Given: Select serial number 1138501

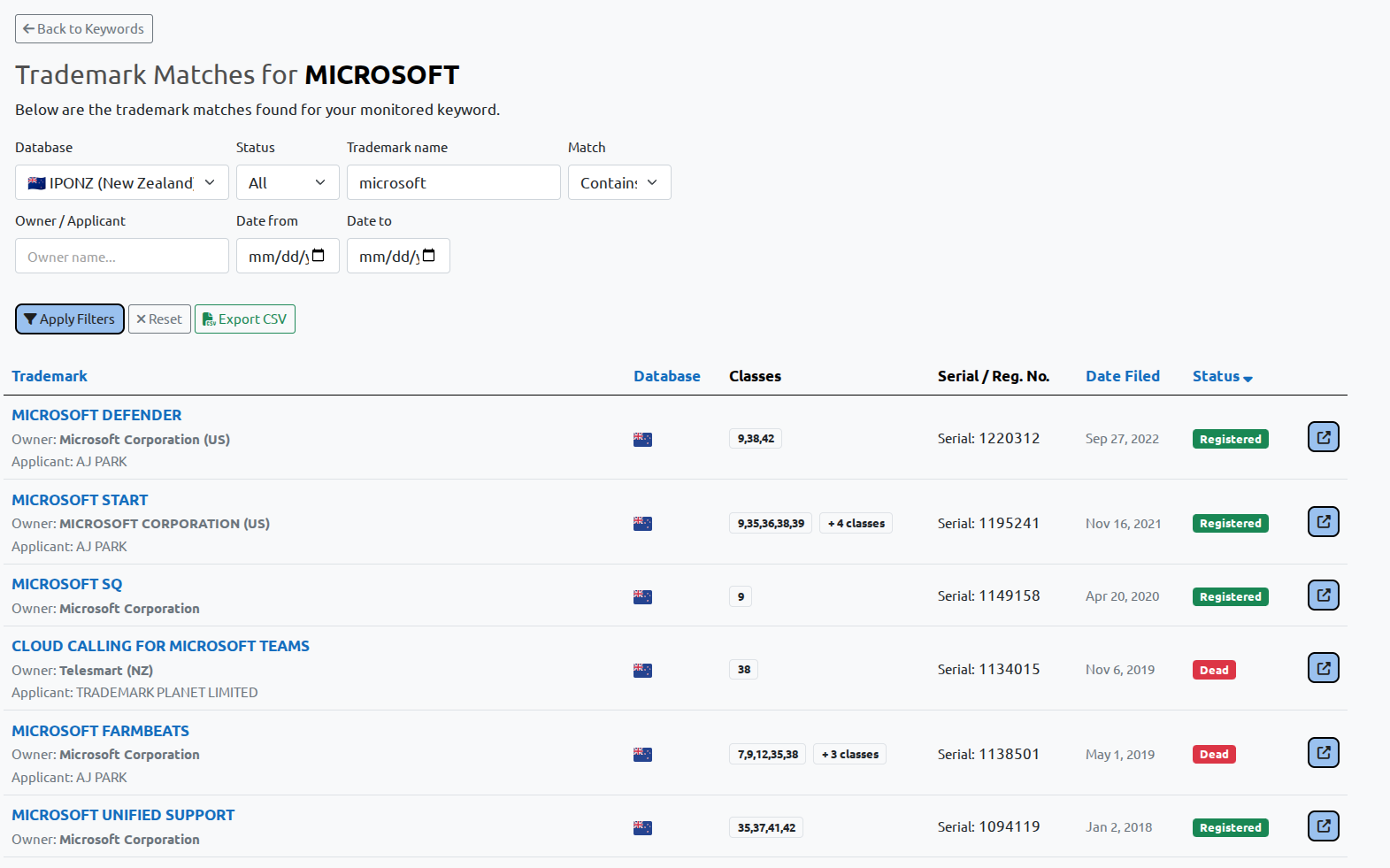Looking at the screenshot, I should 1010,754.
